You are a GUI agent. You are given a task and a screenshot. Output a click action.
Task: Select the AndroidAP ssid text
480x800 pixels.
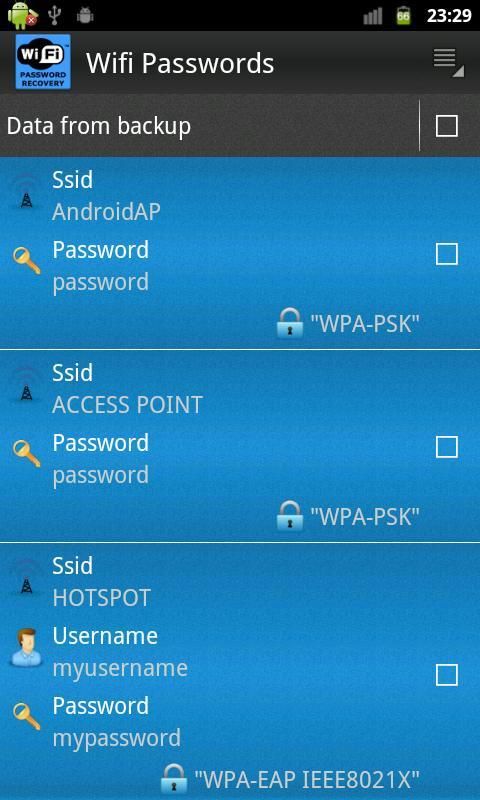click(x=106, y=212)
